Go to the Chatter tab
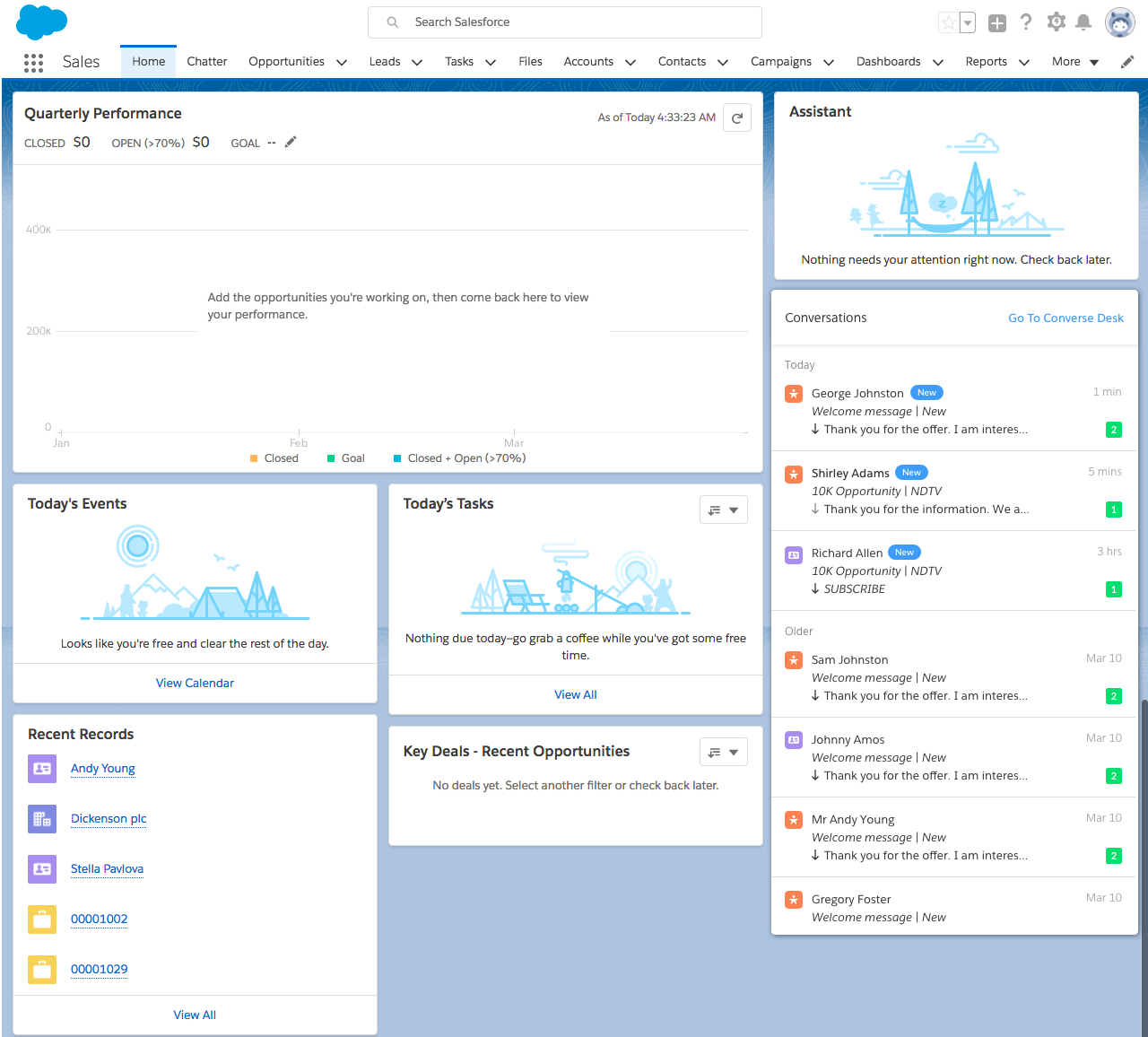The width and height of the screenshot is (1148, 1037). pyautogui.click(x=207, y=62)
